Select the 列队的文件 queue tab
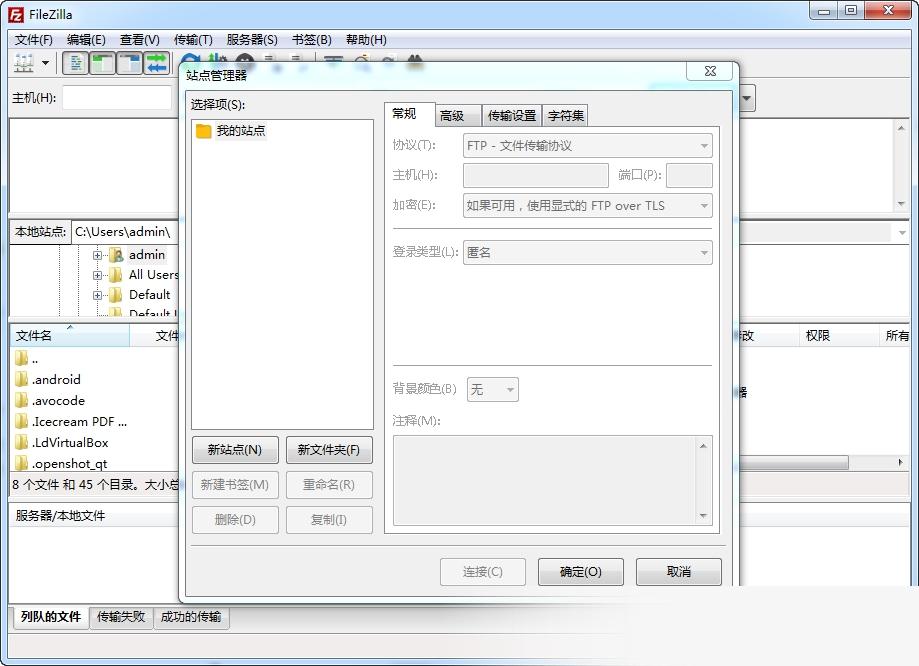 pos(50,617)
